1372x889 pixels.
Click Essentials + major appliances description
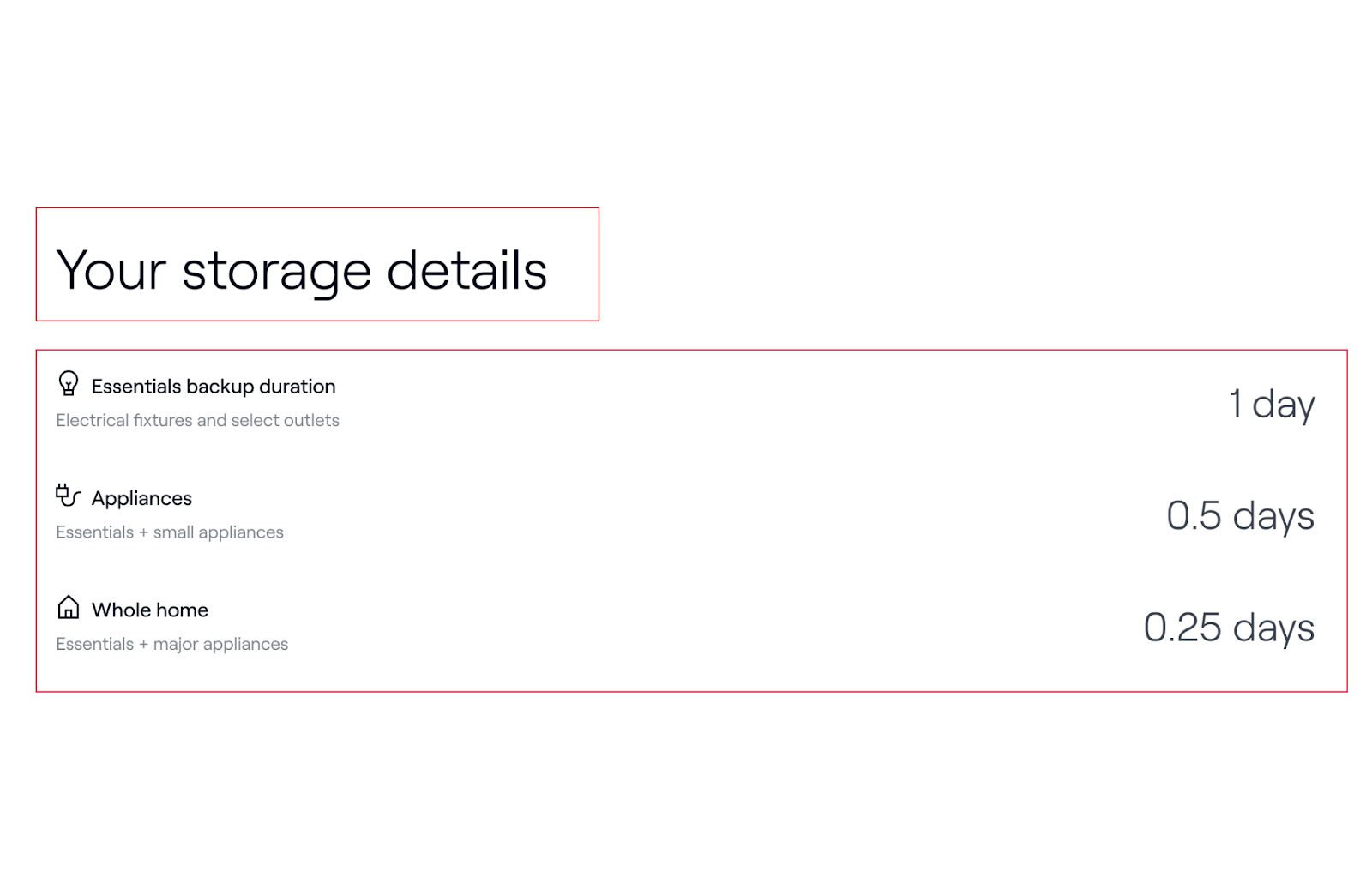tap(172, 644)
